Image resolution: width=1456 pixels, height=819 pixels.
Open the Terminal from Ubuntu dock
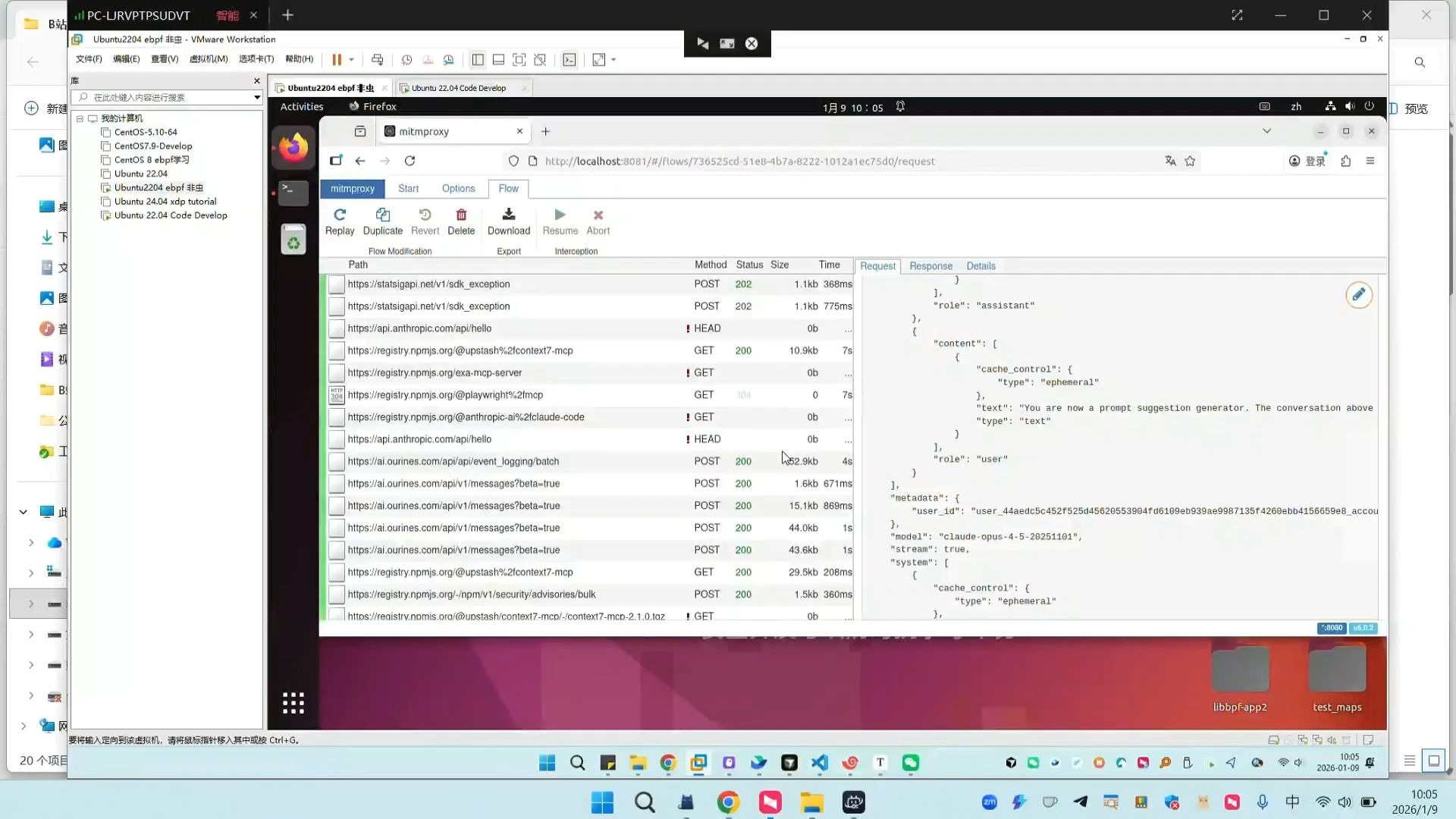click(293, 193)
